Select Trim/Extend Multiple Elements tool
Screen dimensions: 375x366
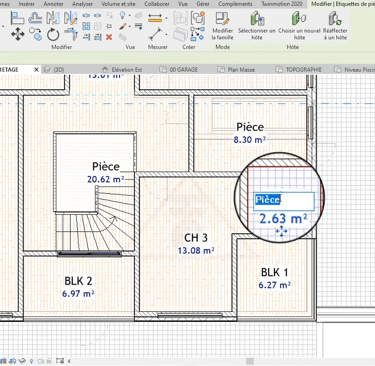coord(98,37)
